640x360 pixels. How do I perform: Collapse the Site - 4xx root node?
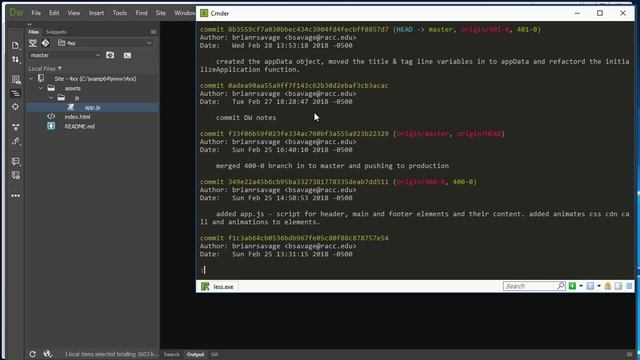[x=31, y=78]
